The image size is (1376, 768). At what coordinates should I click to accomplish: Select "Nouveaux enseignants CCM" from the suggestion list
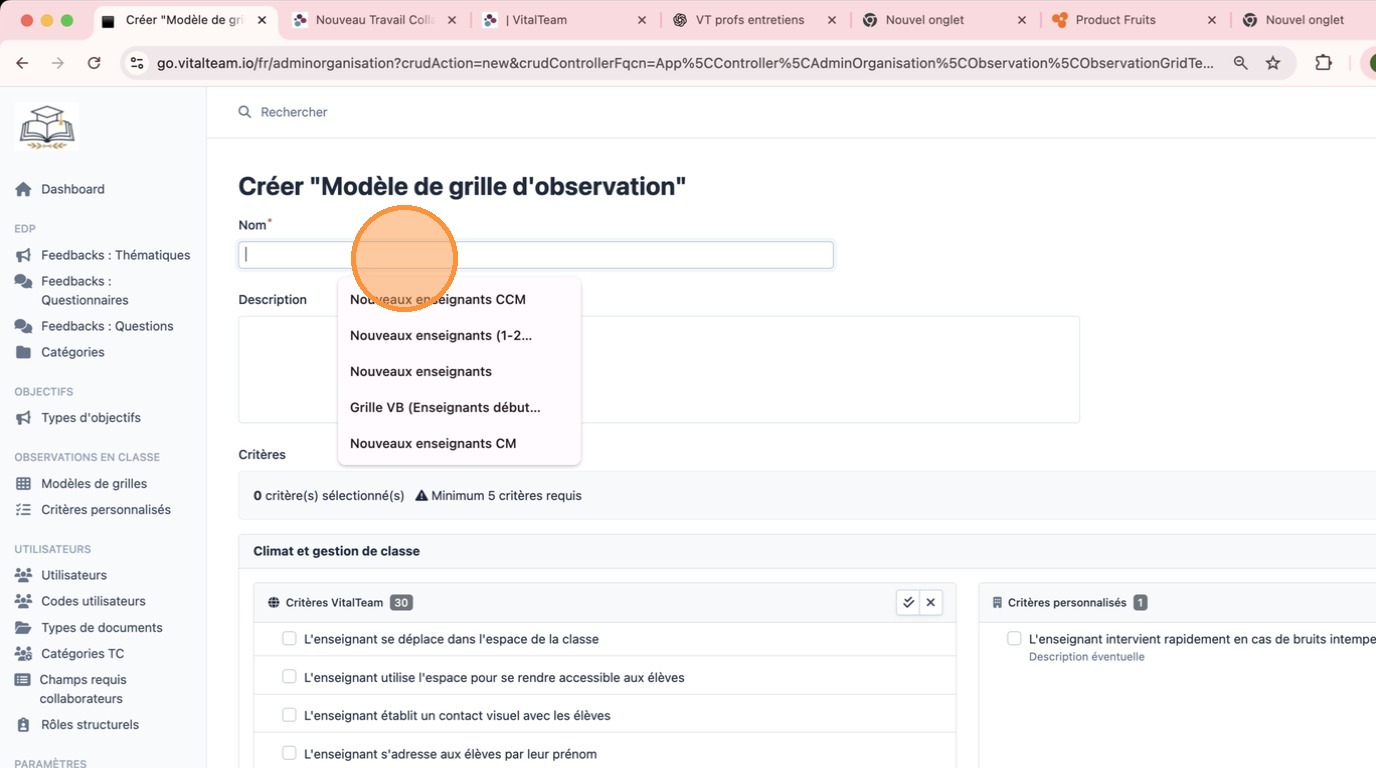pos(438,300)
